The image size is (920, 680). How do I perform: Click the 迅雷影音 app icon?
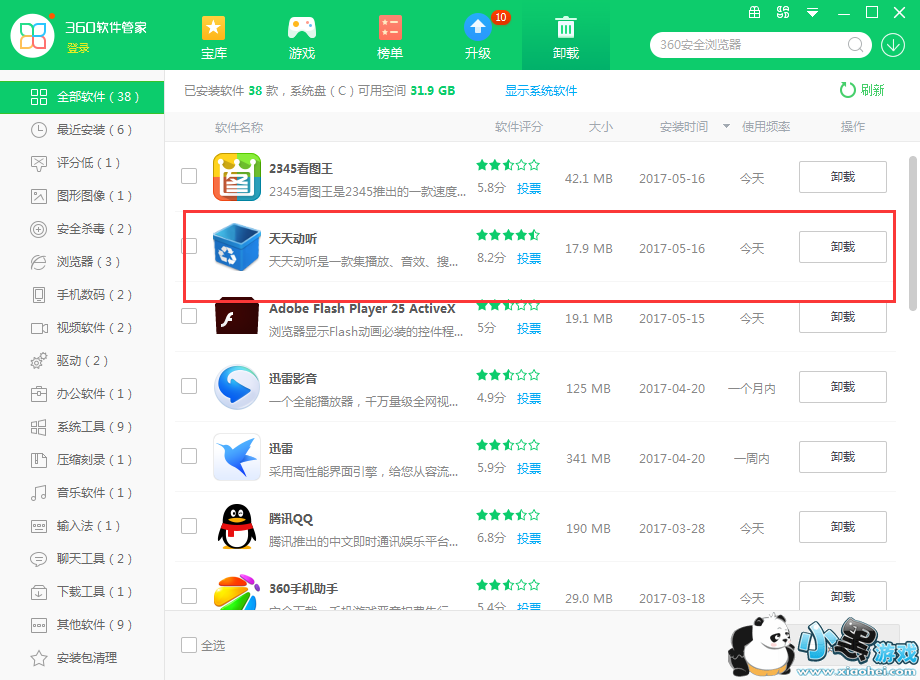(237, 387)
